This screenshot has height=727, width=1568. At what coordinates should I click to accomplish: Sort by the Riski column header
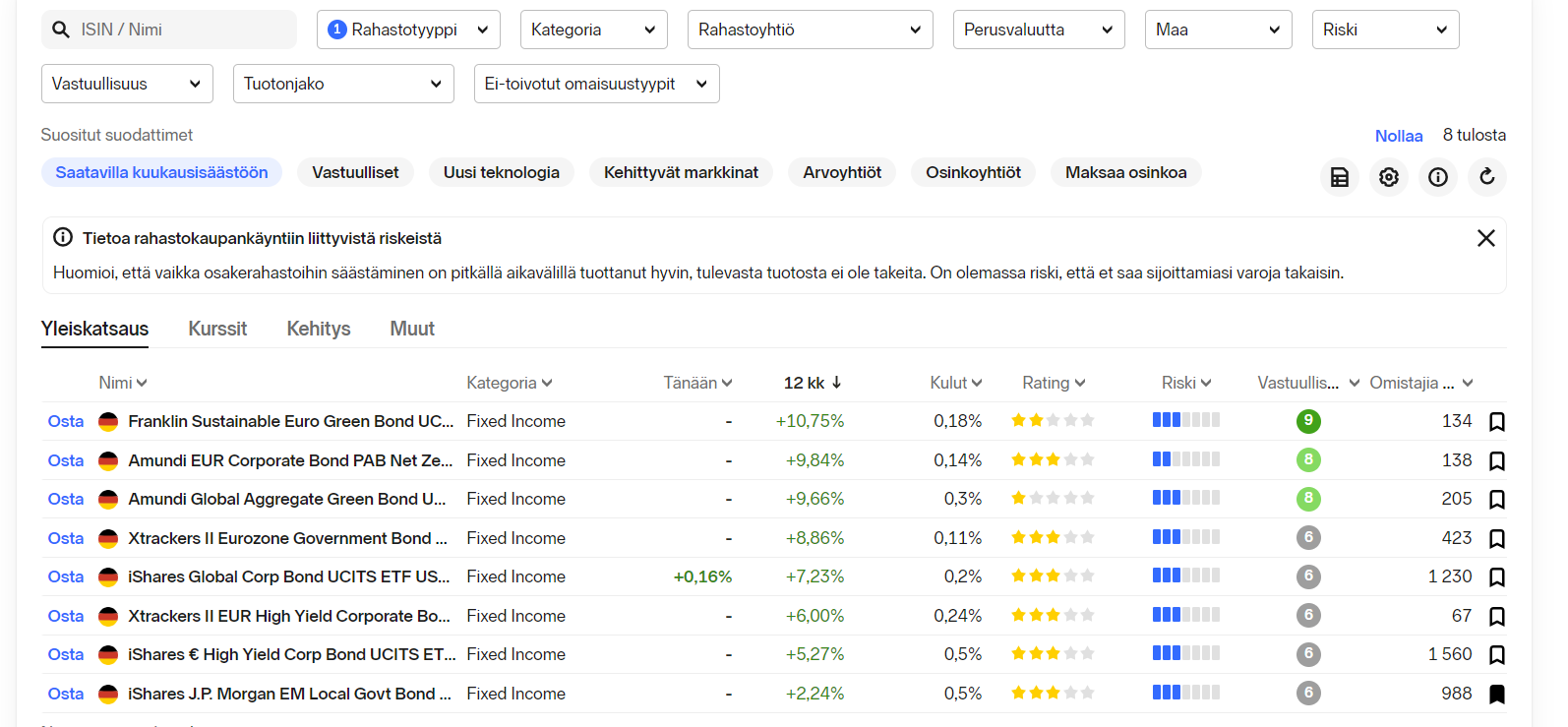point(1186,383)
